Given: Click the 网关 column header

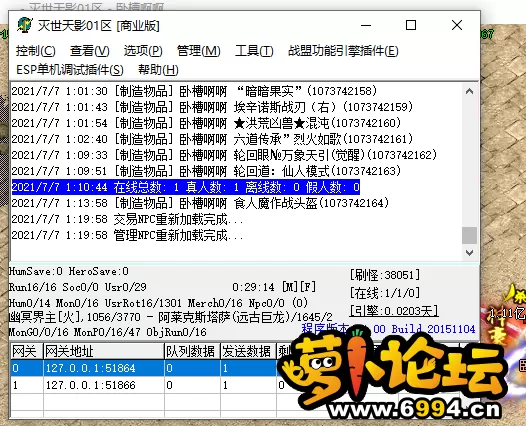Looking at the screenshot, I should [27, 351].
